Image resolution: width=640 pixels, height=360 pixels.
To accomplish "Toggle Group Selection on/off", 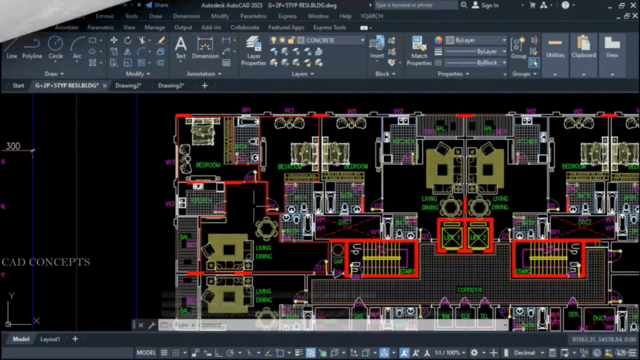I will 533,63.
